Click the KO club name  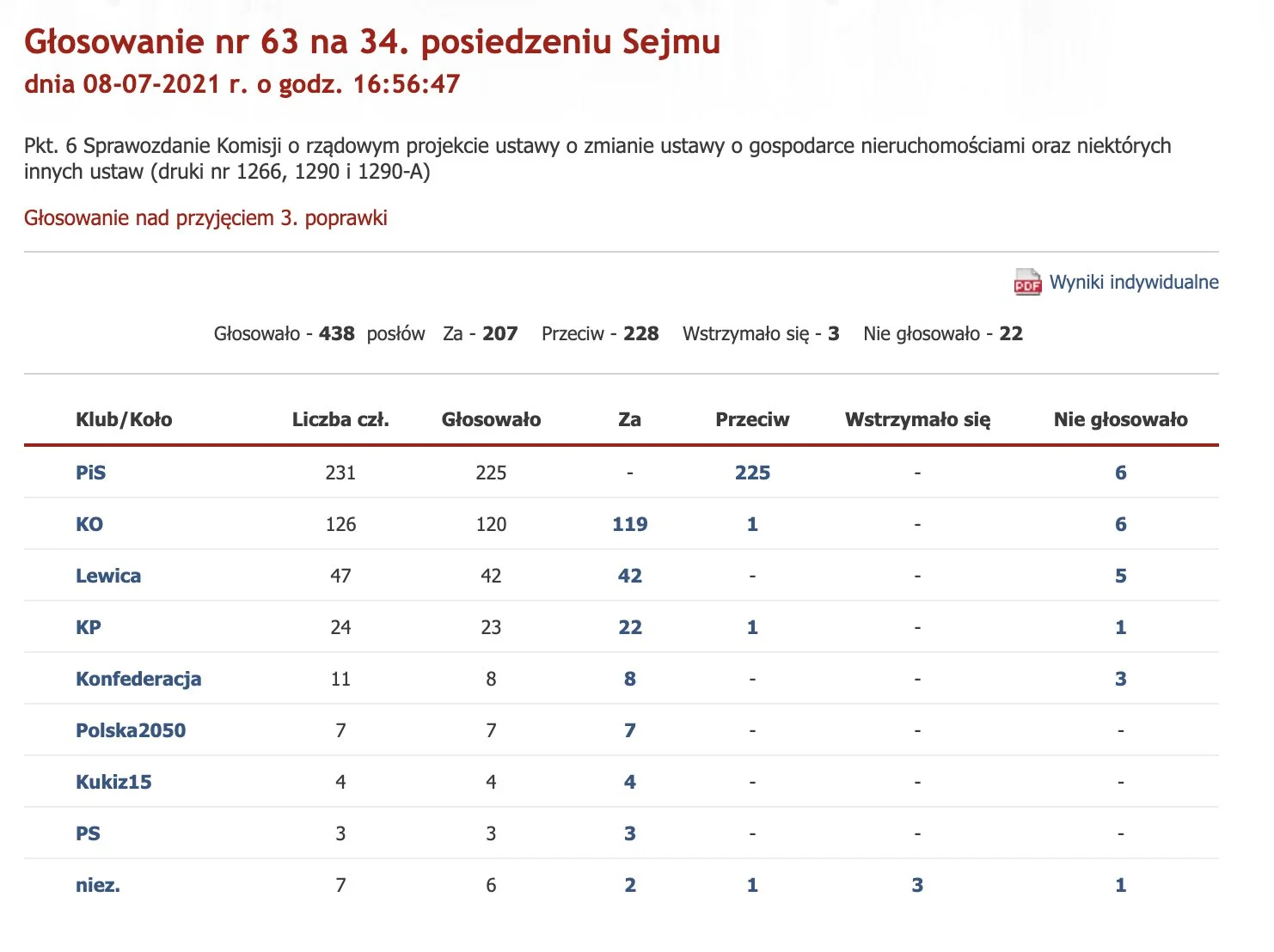[x=89, y=524]
